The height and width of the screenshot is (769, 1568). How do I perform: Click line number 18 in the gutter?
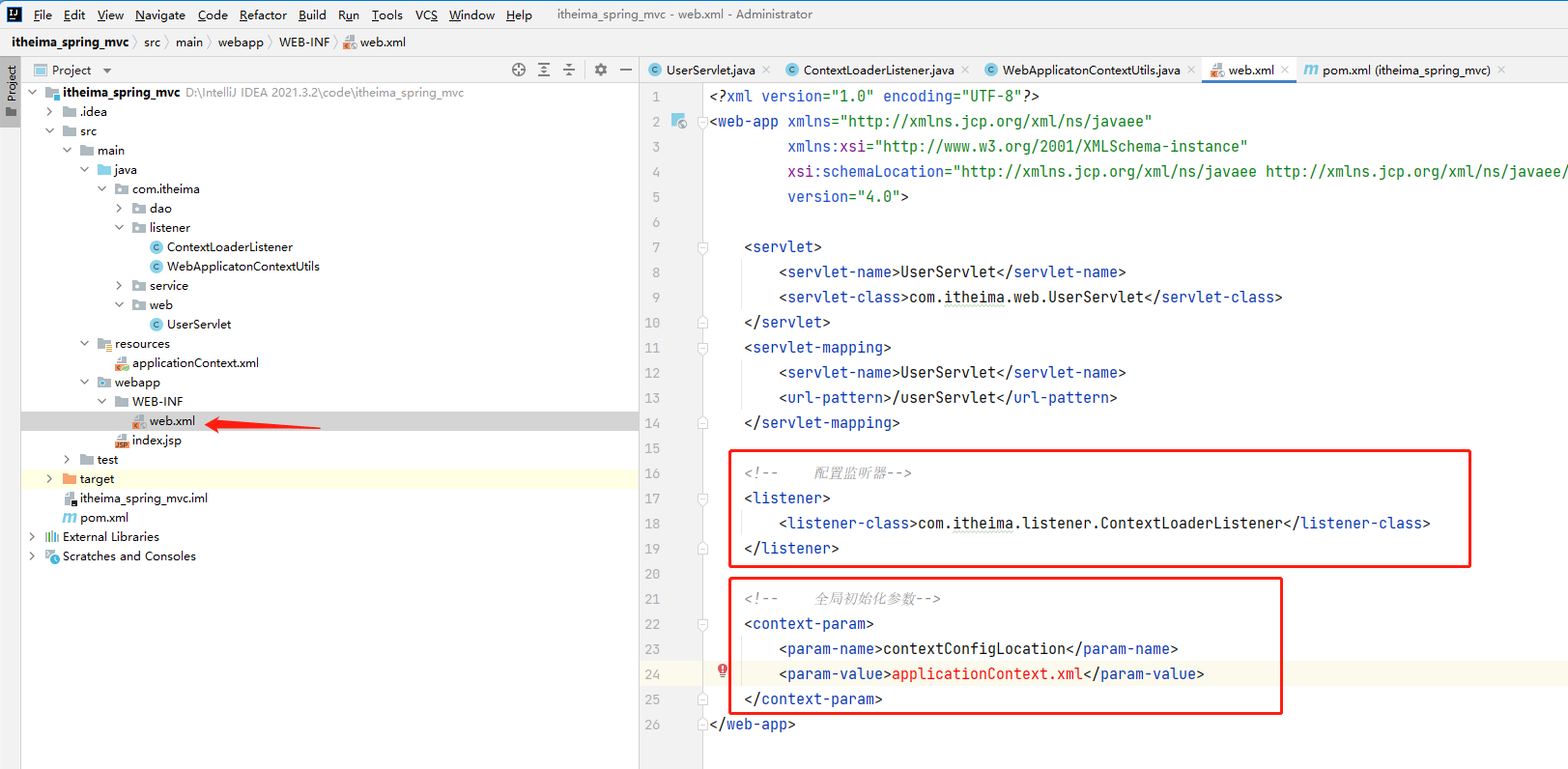652,524
